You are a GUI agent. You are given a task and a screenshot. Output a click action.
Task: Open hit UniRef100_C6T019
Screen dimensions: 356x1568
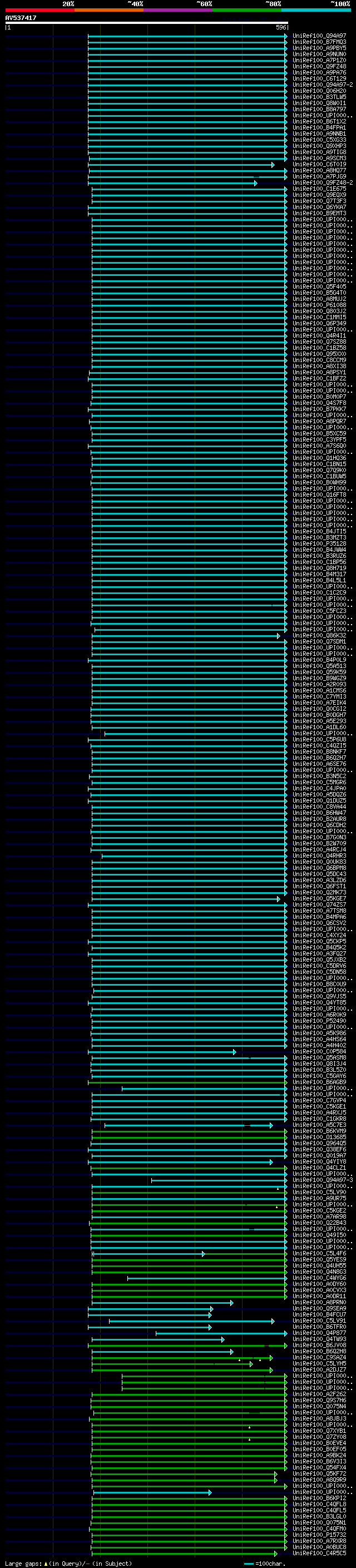pos(319,164)
